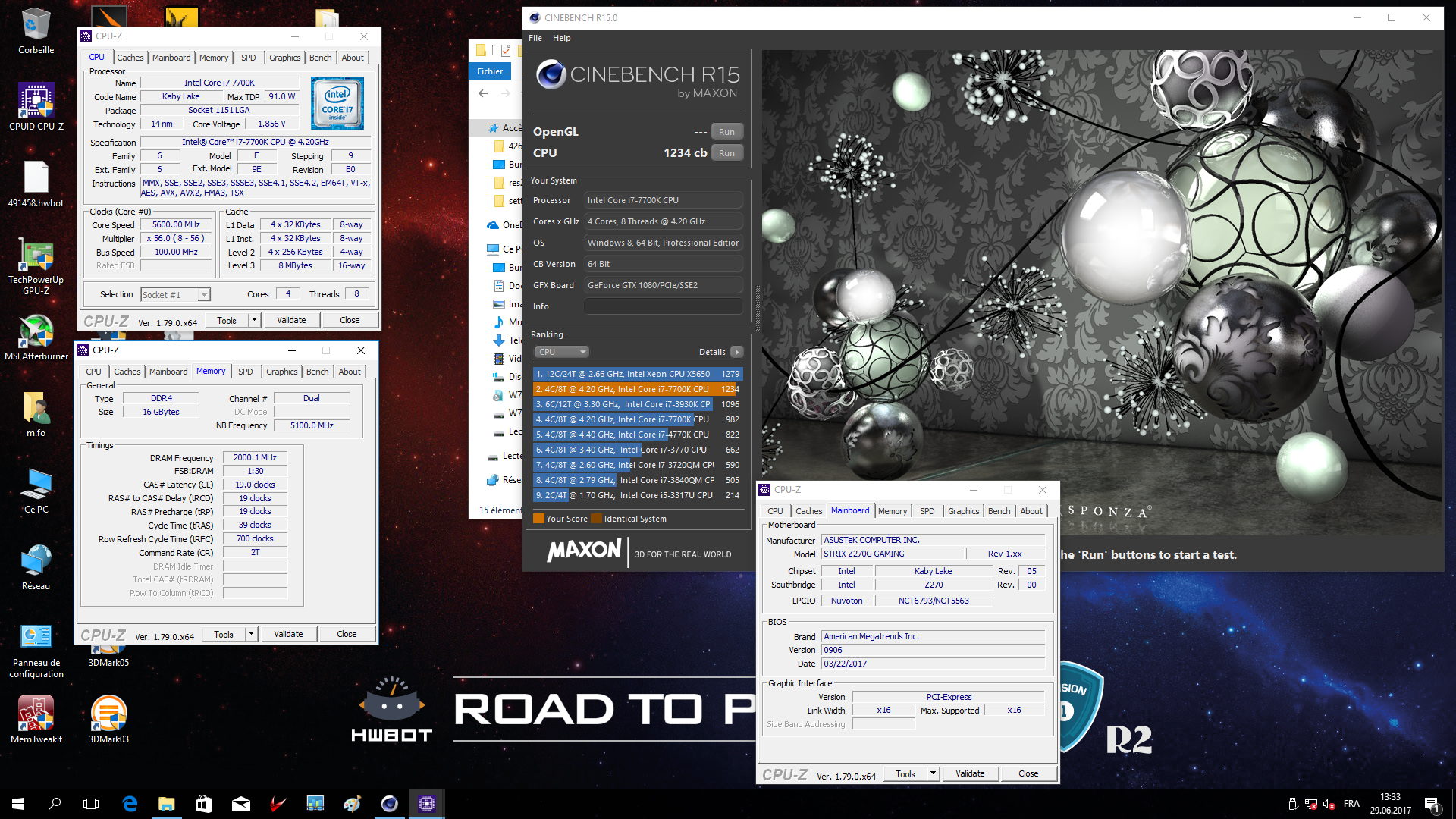Select highlighted ranking row scoring 1234

[x=637, y=389]
